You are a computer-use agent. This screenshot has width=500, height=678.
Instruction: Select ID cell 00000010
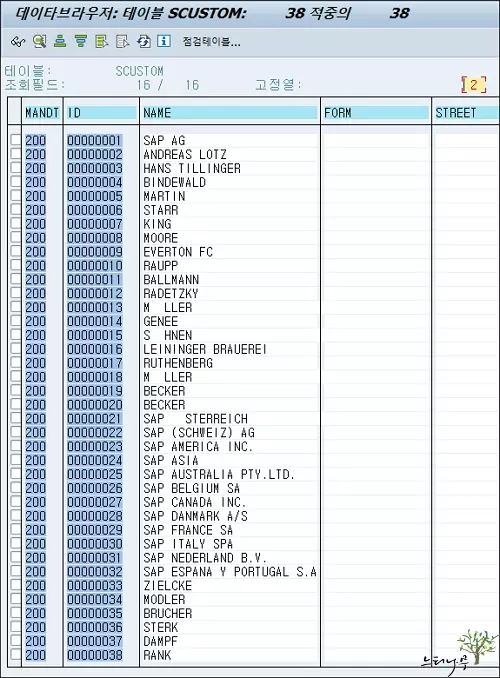pyautogui.click(x=95, y=265)
